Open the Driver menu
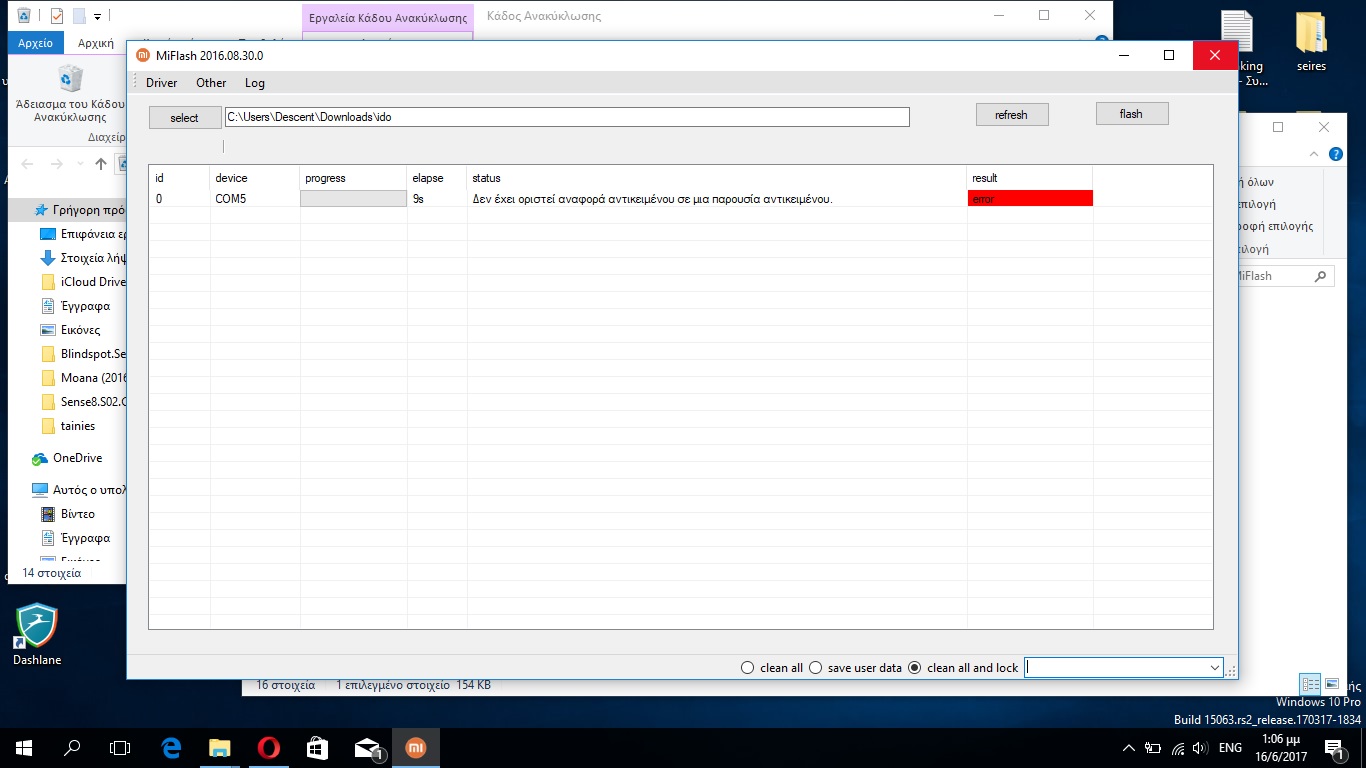Viewport: 1366px width, 768px height. point(161,83)
